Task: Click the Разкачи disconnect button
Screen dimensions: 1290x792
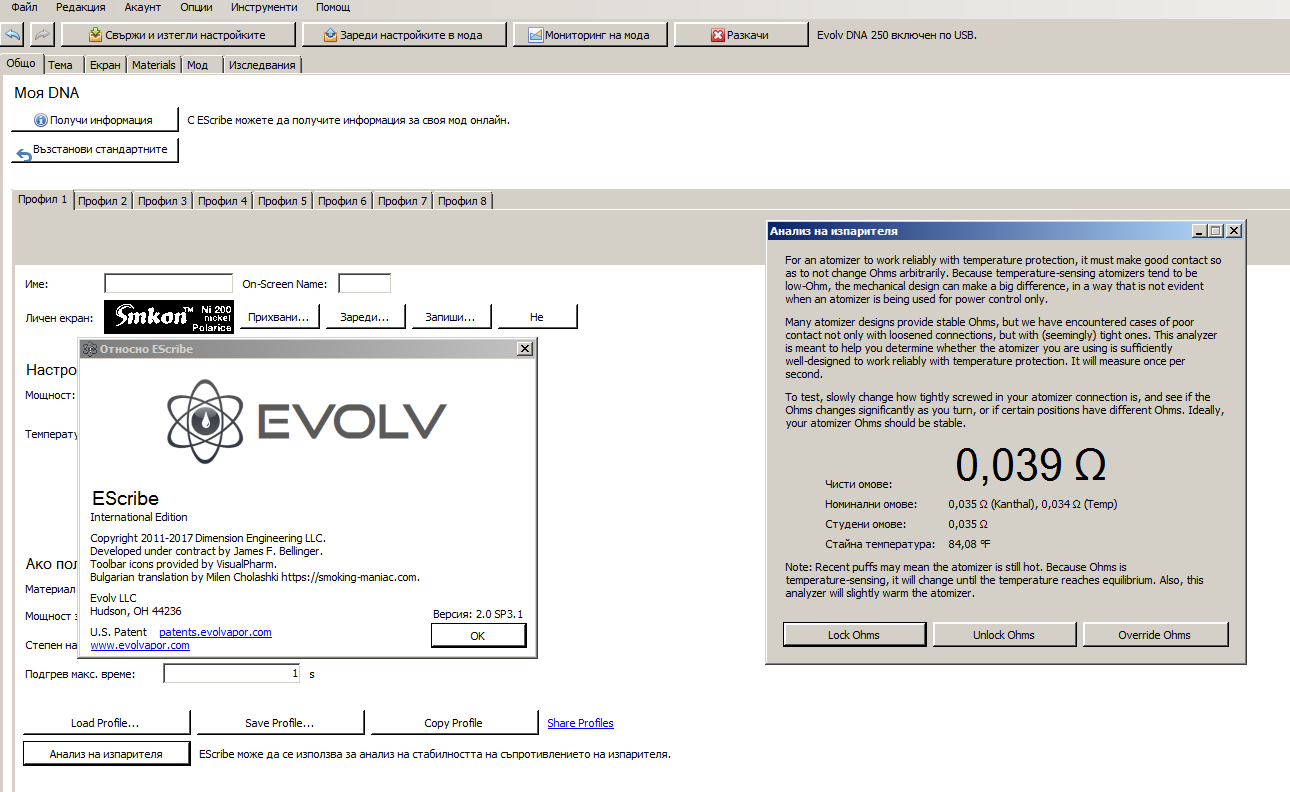Action: coord(740,35)
